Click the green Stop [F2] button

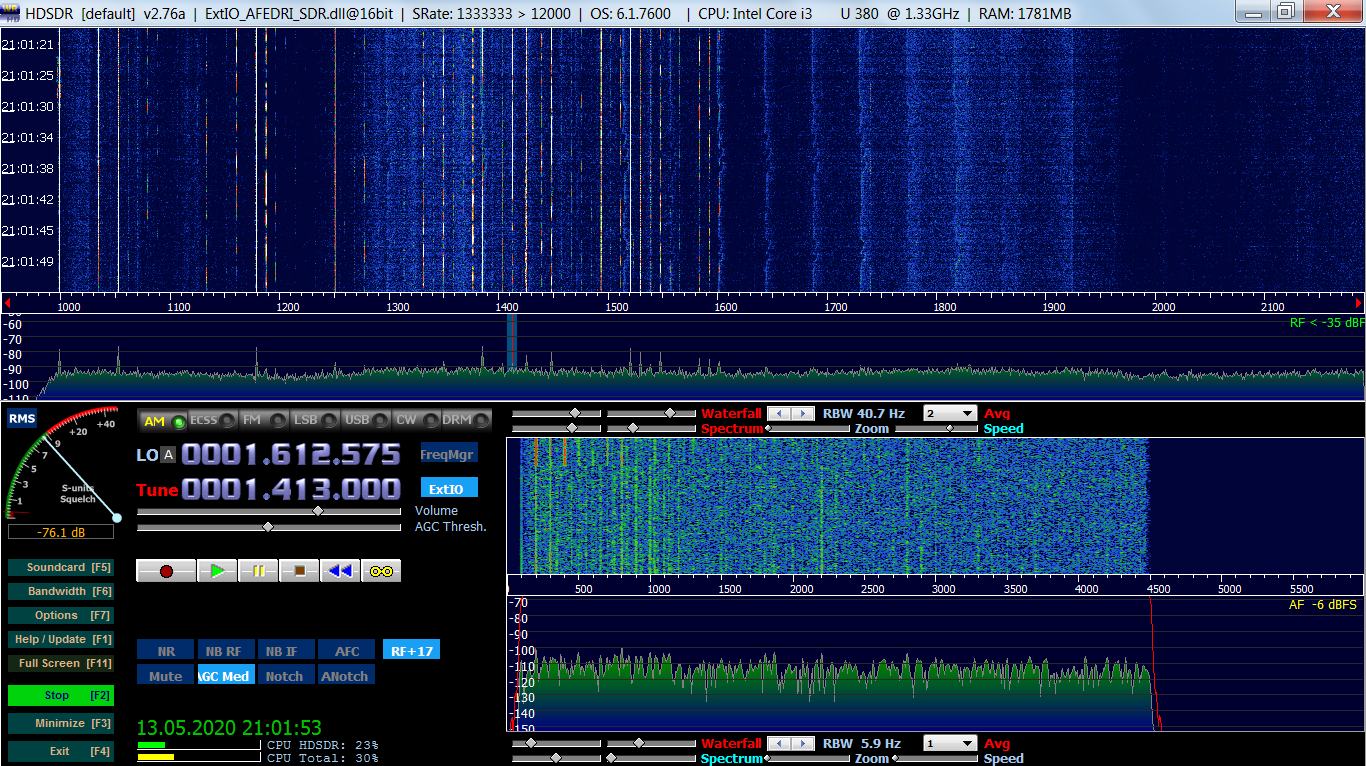[60, 695]
